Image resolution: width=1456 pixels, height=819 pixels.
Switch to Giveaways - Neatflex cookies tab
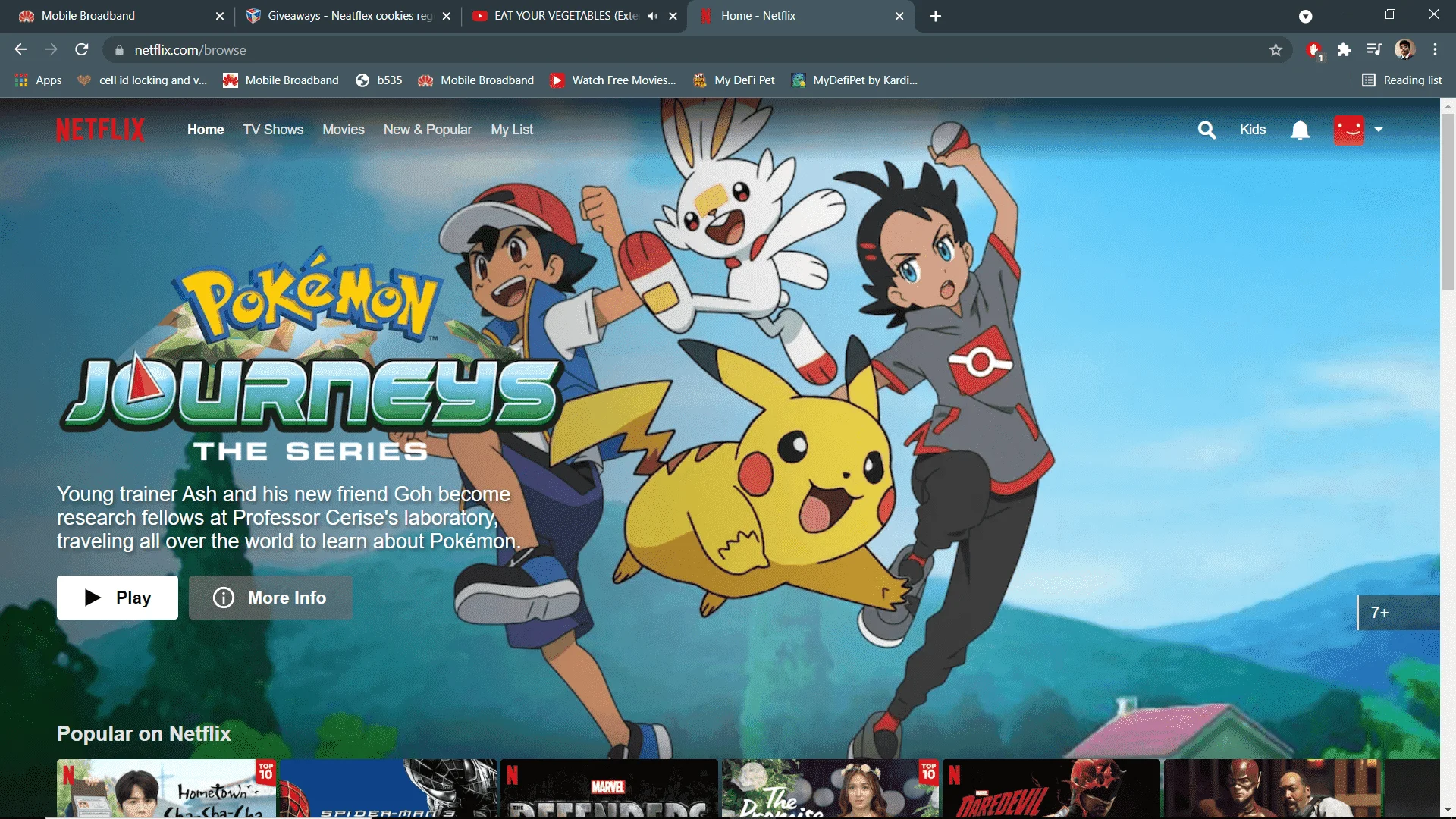click(x=349, y=16)
